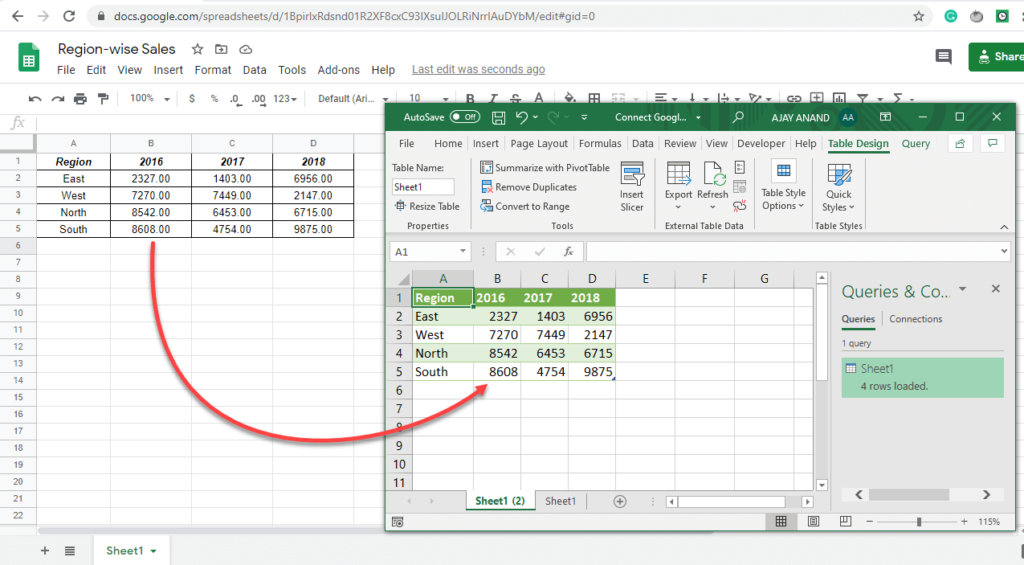Click the move-to-folder icon beside the title
Image resolution: width=1024 pixels, height=565 pixels.
221,49
